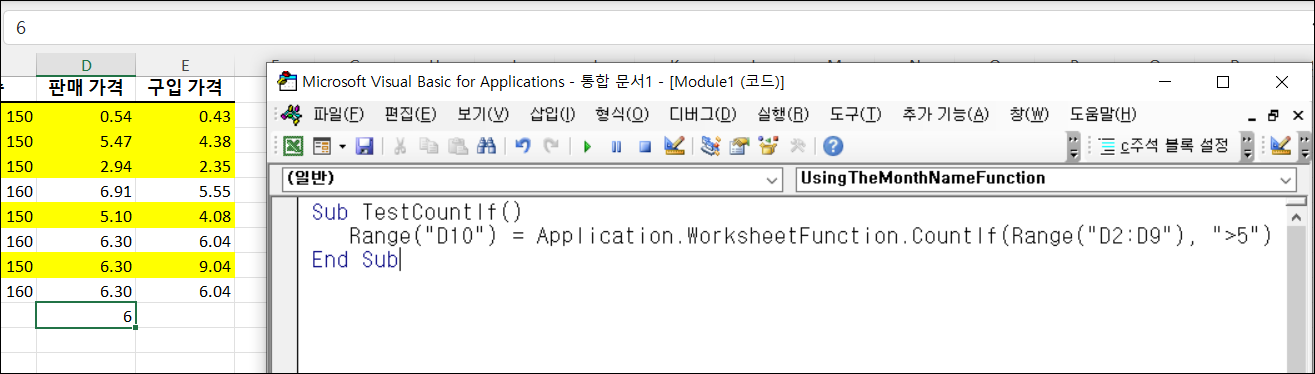Maximize the Visual Basic window

[x=1222, y=82]
